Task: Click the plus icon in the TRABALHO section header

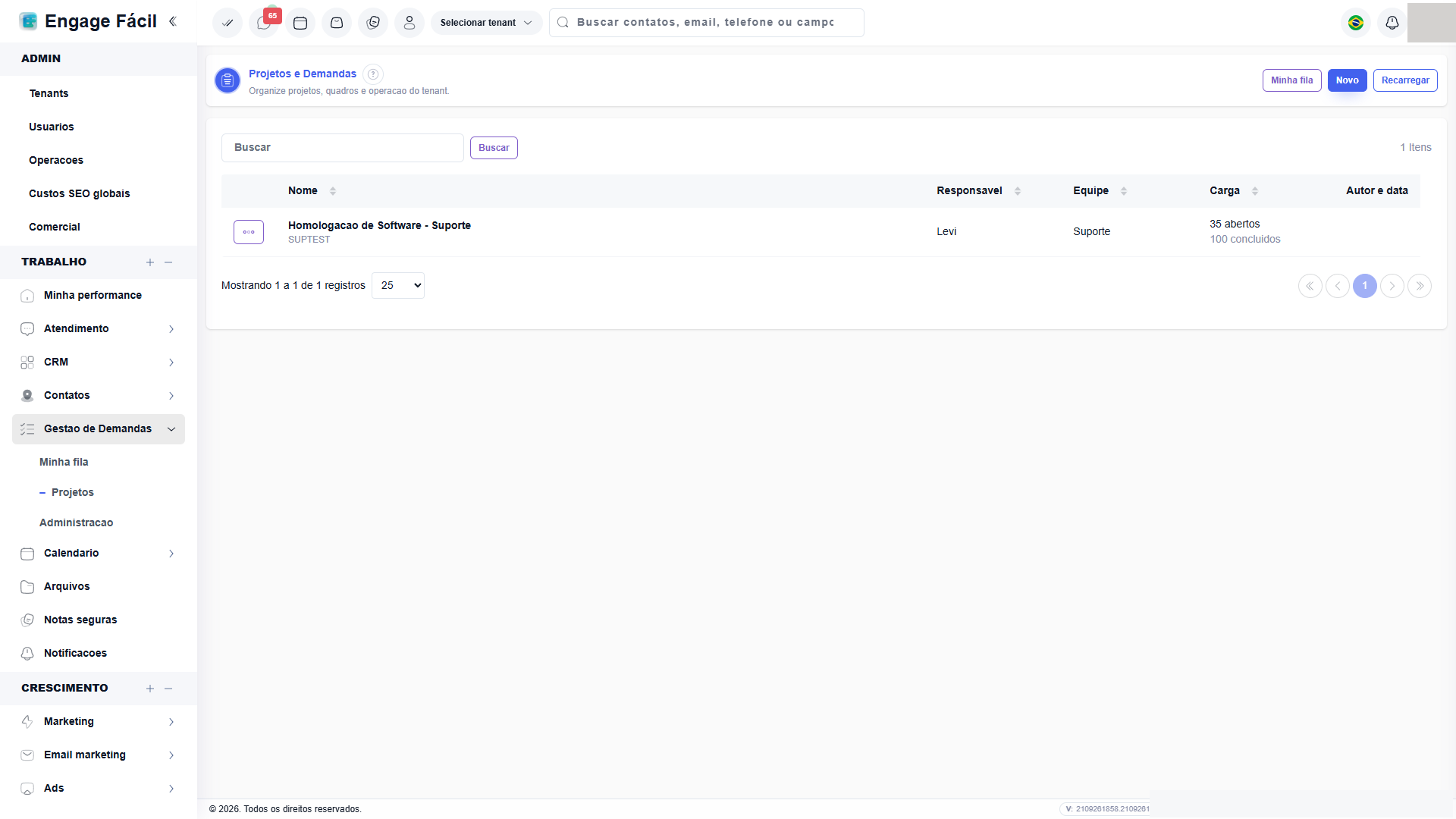Action: [x=150, y=262]
